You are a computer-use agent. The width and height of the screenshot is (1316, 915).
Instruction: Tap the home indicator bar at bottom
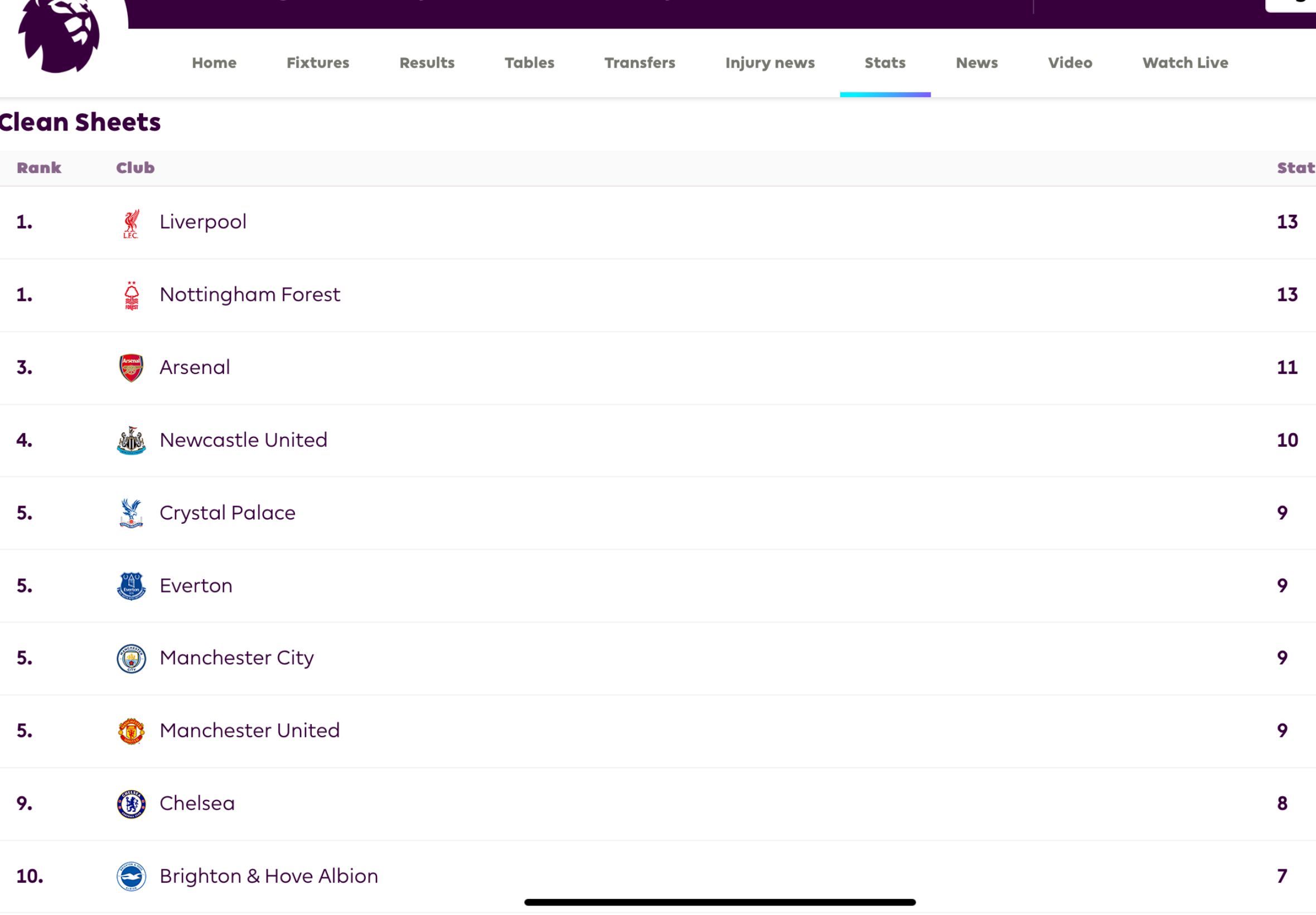click(719, 902)
